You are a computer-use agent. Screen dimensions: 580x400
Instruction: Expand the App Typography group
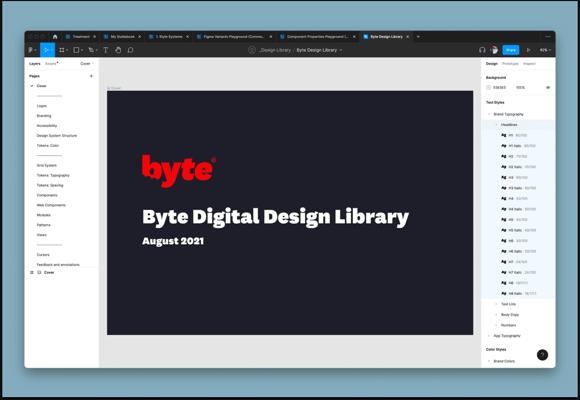click(x=489, y=336)
